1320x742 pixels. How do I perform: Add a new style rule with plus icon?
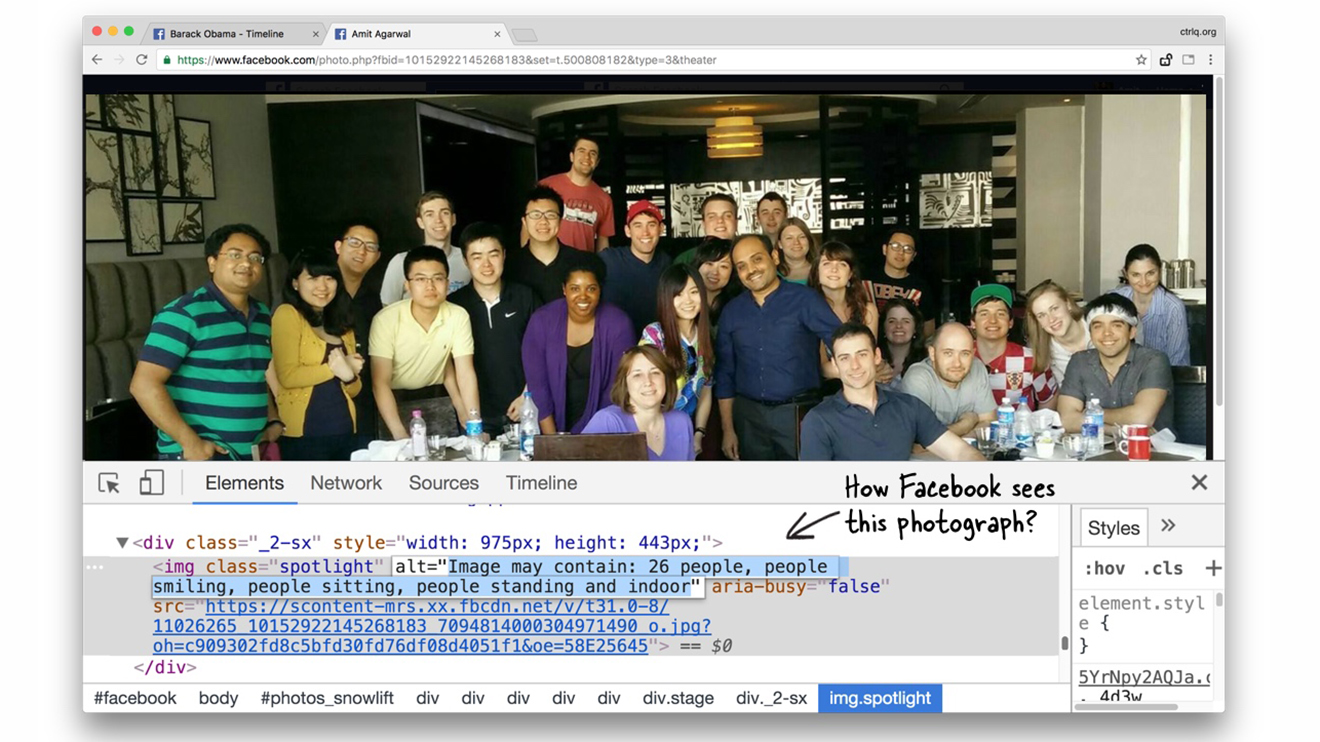[x=1213, y=568]
